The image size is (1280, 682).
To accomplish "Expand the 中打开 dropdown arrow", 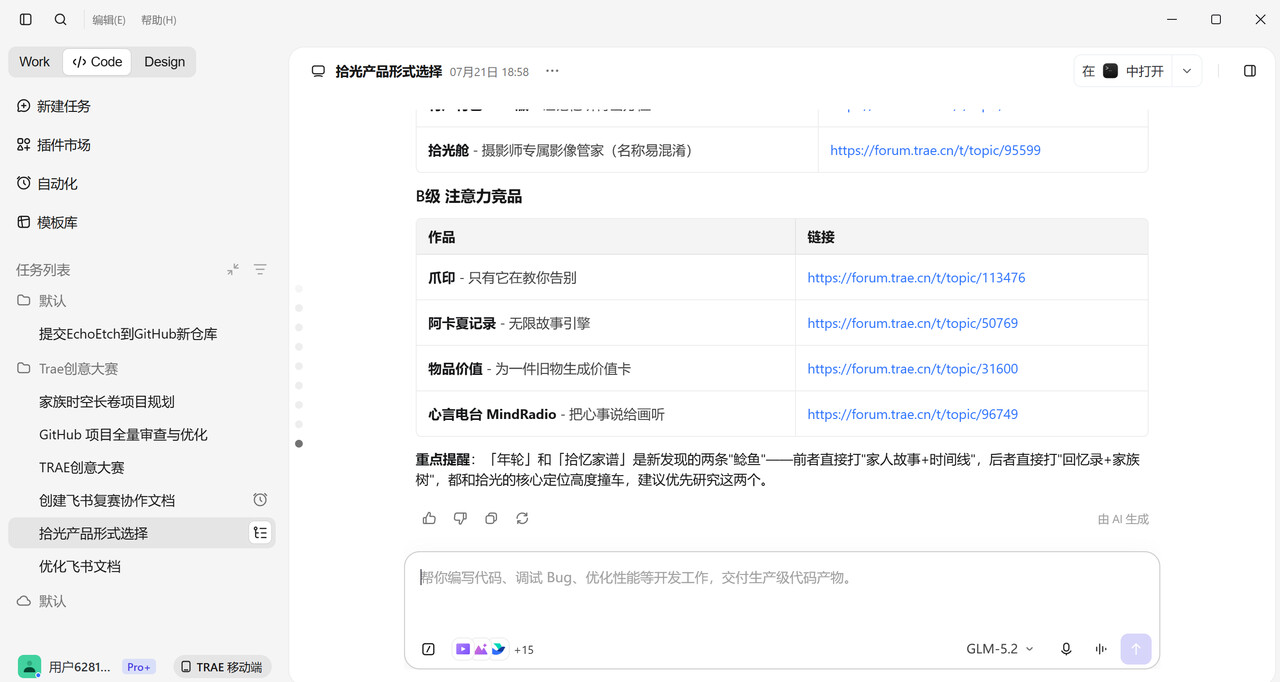I will (x=1187, y=71).
